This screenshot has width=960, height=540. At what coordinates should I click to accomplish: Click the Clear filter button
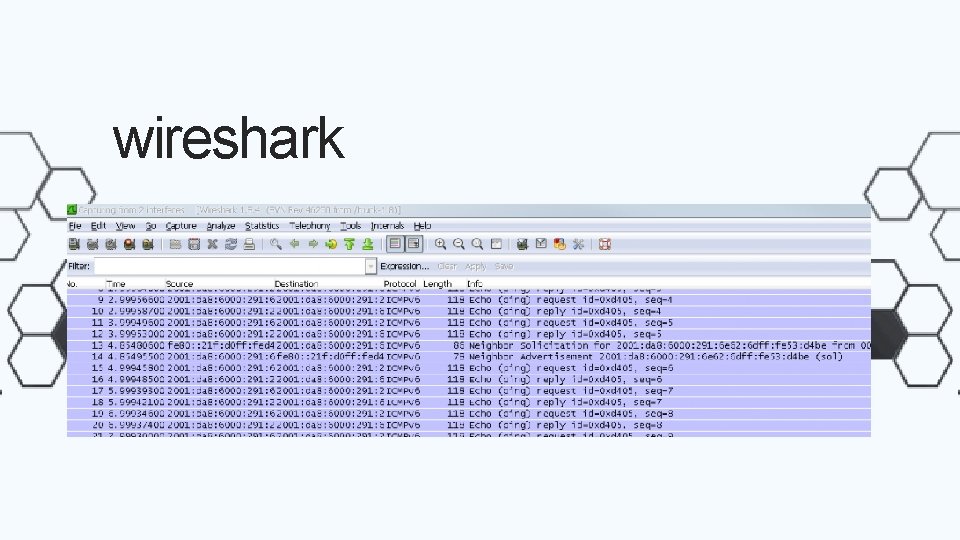447,266
